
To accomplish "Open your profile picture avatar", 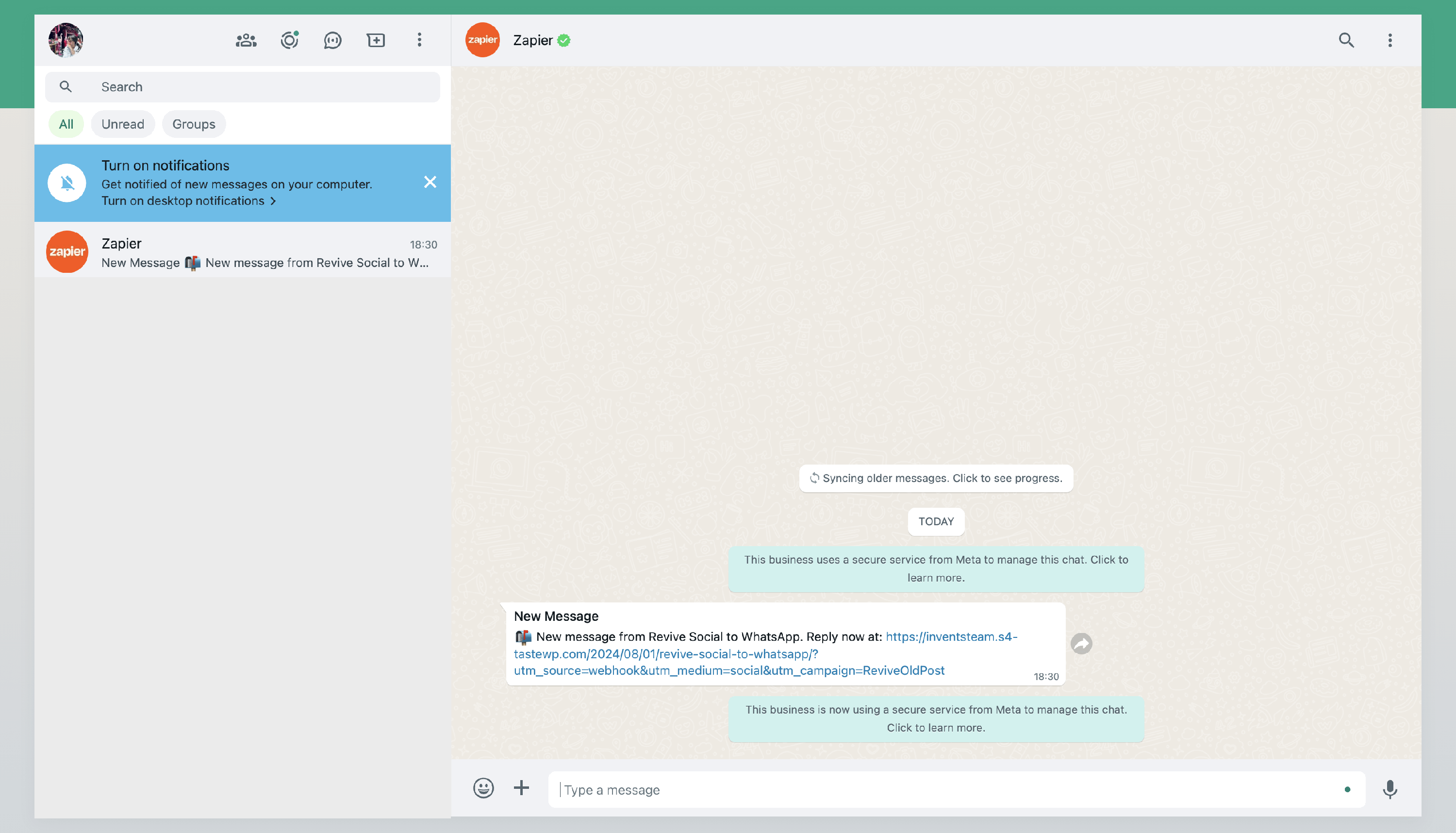I will (66, 40).
